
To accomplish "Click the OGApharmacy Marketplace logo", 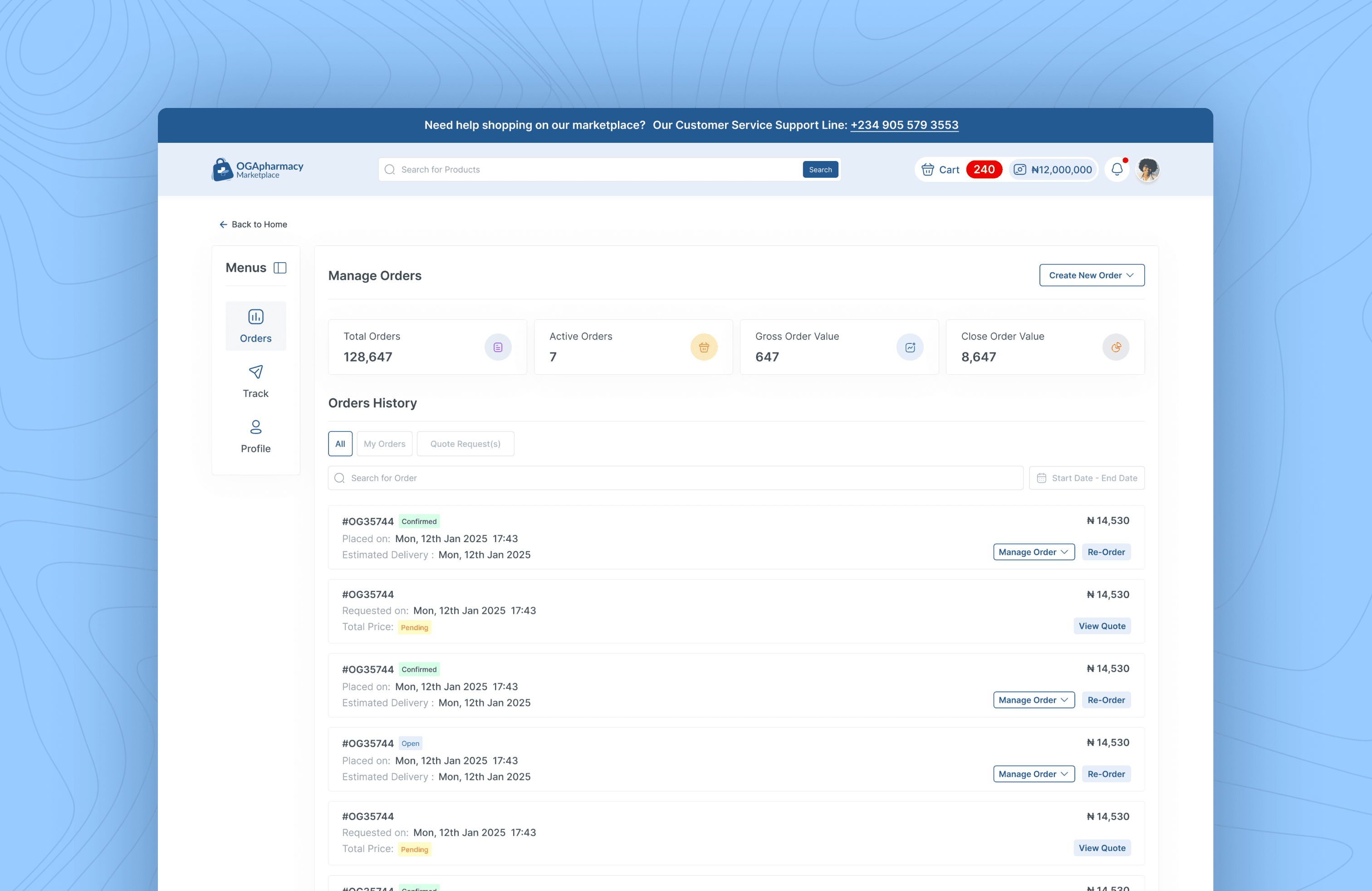I will click(x=257, y=169).
